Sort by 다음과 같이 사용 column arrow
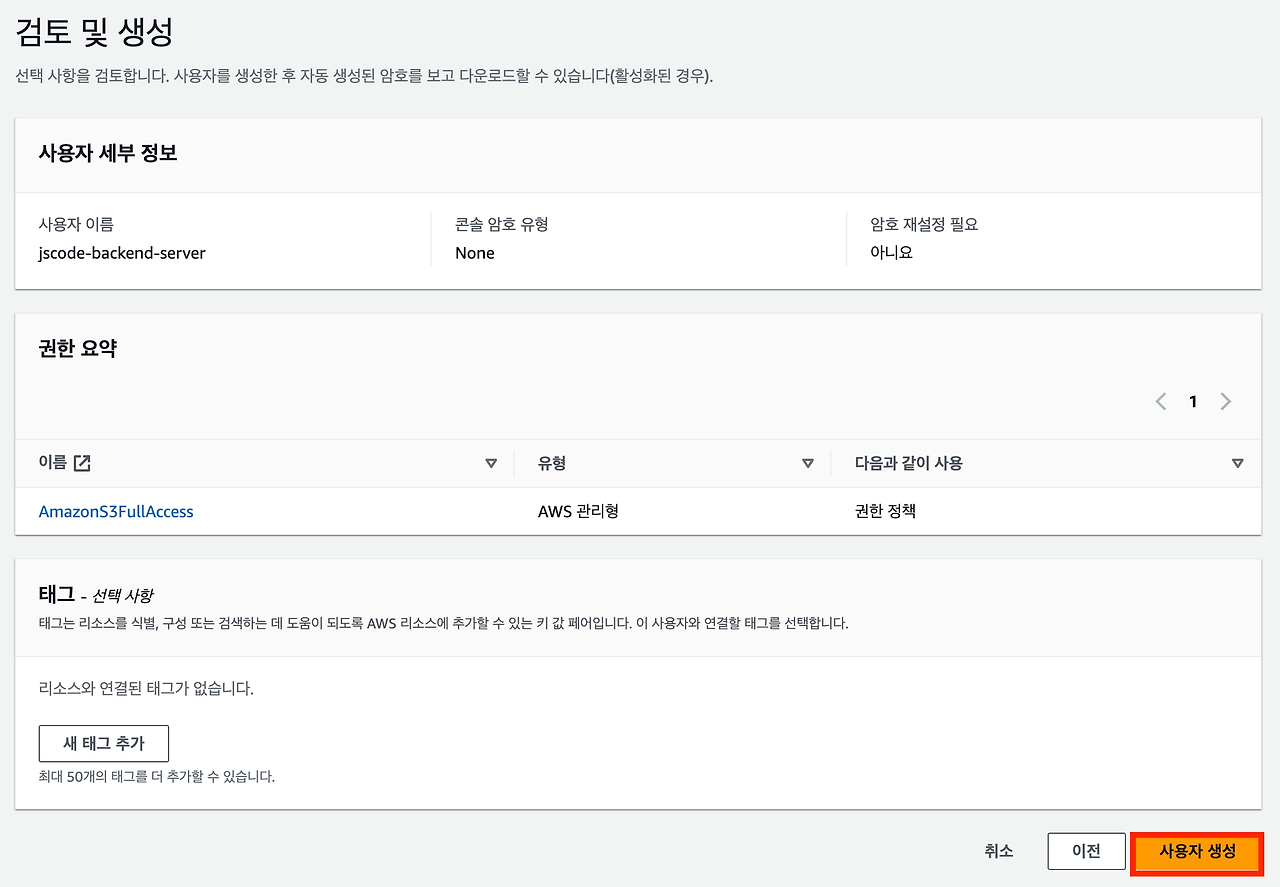1280x887 pixels. [x=1238, y=463]
